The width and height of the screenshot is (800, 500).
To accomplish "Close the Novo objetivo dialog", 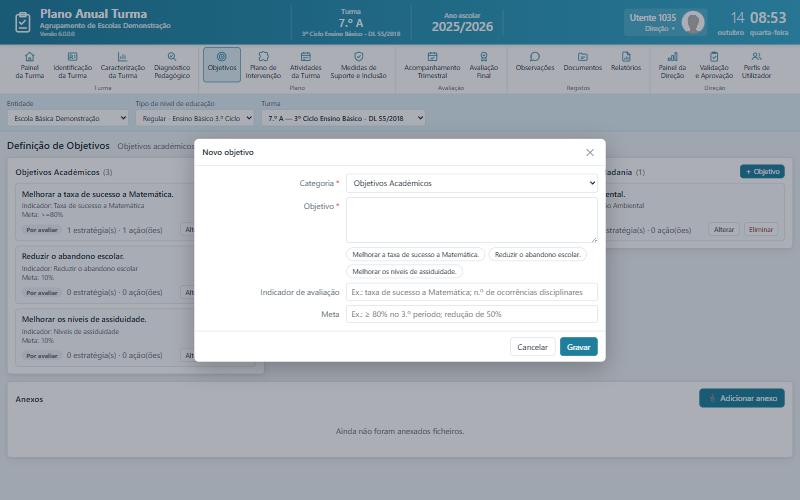I will pos(590,153).
